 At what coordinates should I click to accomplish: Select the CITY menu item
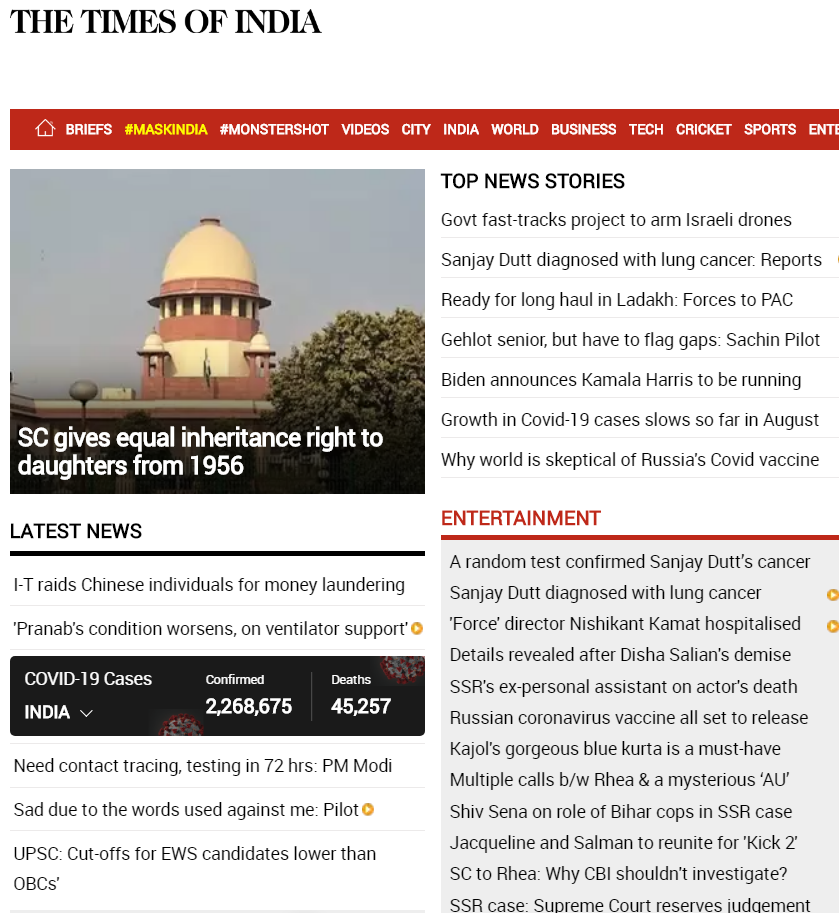coord(416,129)
